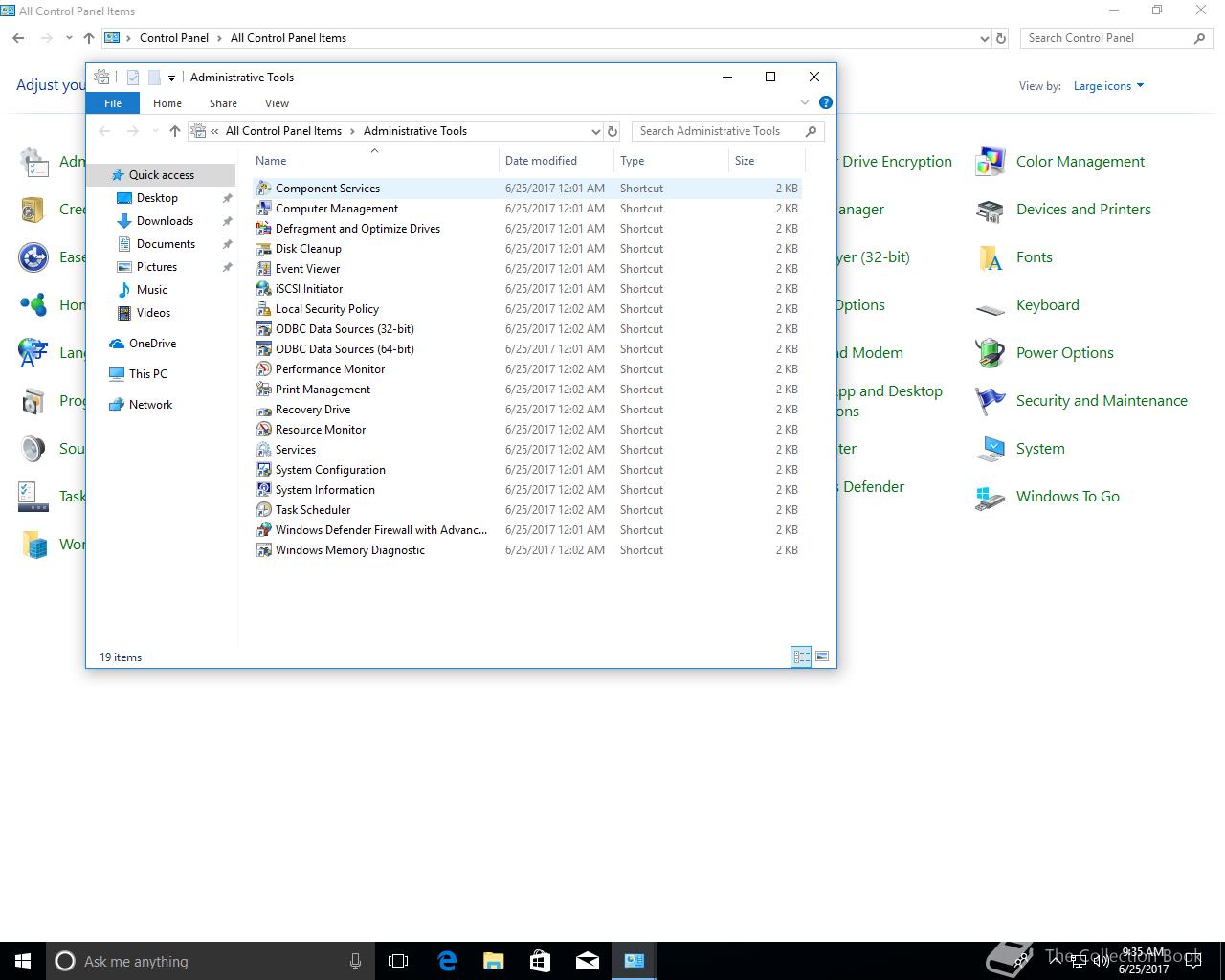Select the System Configuration icon

tap(264, 470)
